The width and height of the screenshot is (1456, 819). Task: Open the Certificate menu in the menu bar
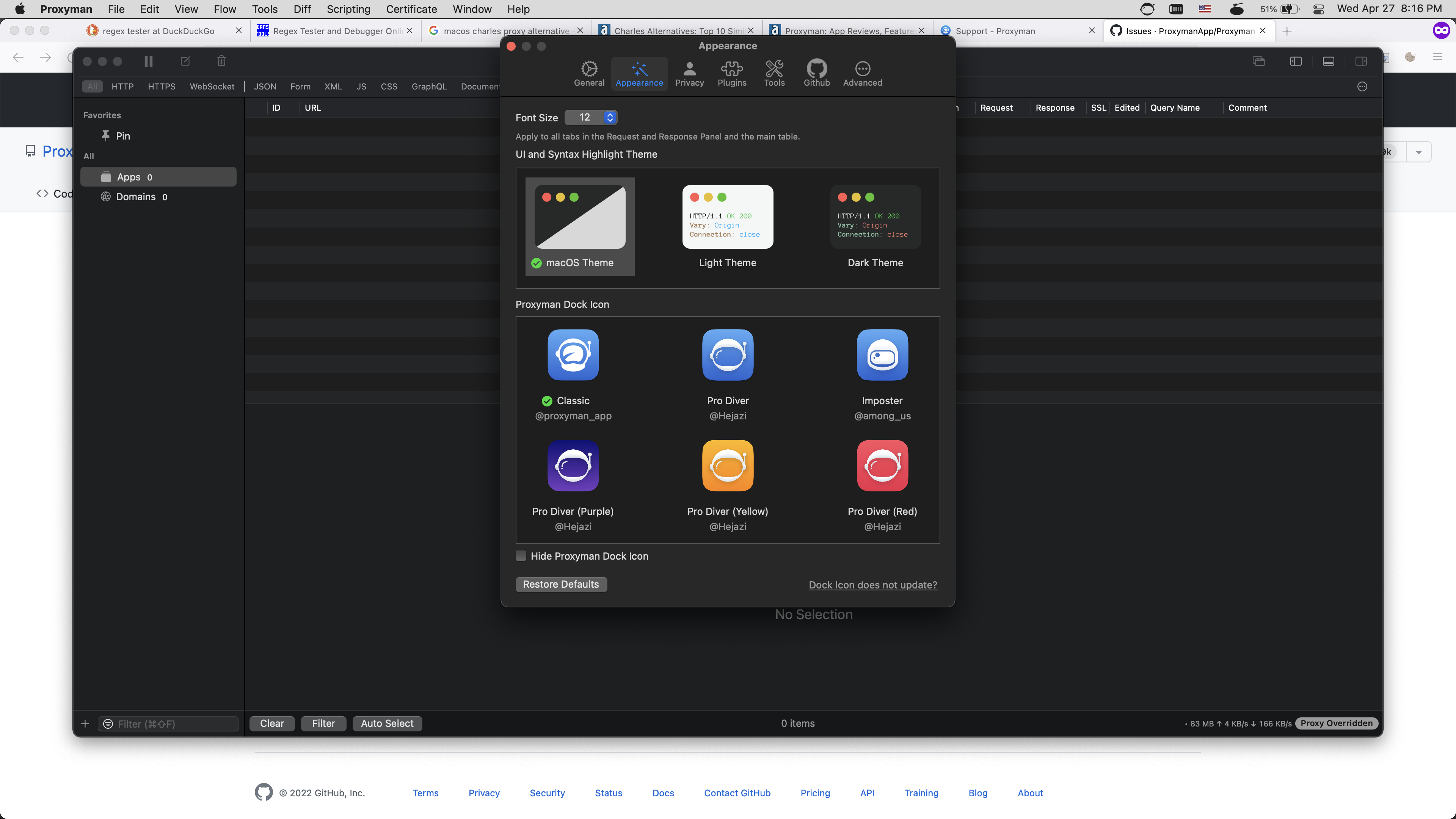click(411, 9)
